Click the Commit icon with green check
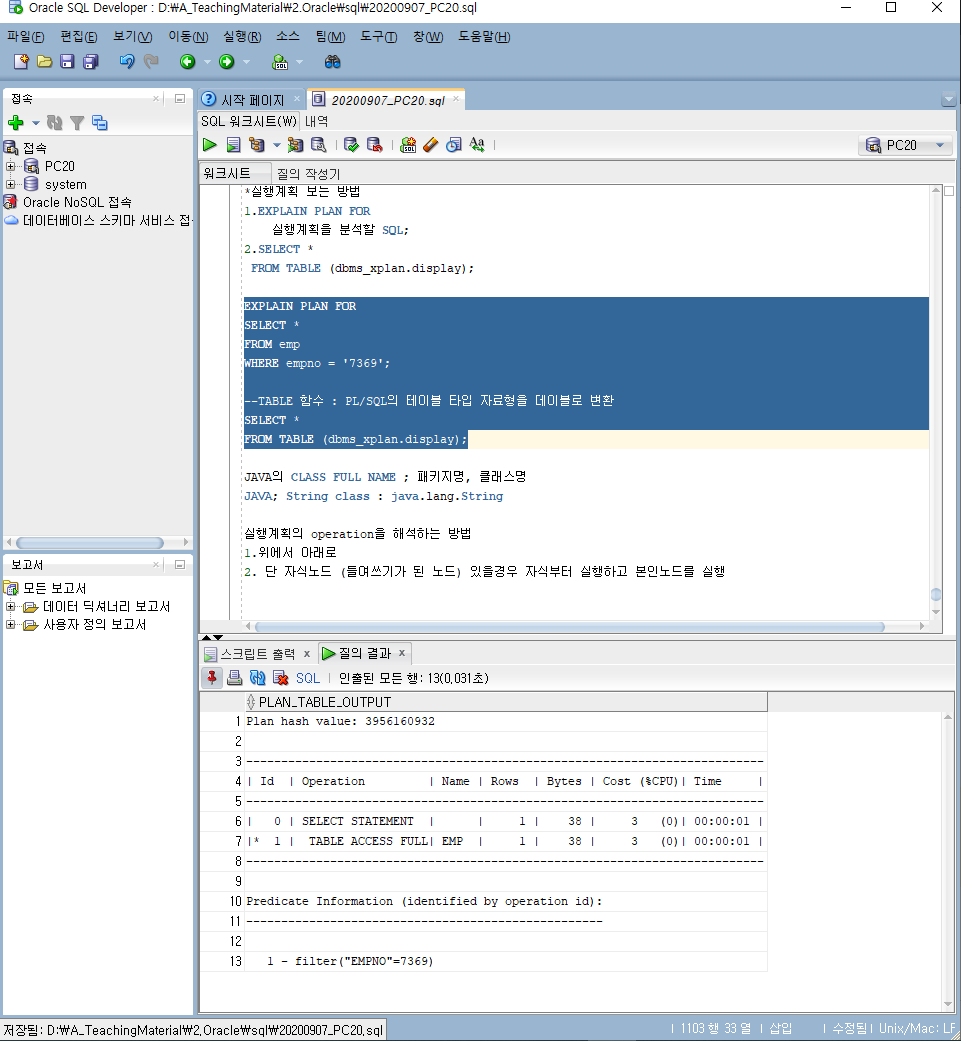The height and width of the screenshot is (1041, 961). point(352,145)
